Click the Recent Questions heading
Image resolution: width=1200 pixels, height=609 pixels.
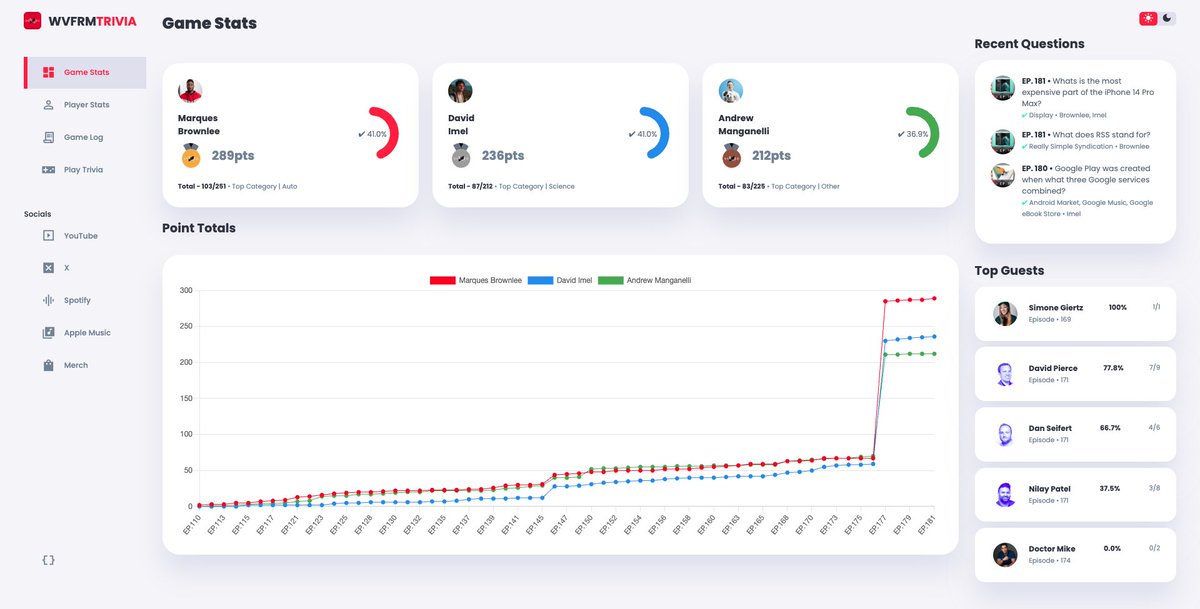pyautogui.click(x=1029, y=44)
